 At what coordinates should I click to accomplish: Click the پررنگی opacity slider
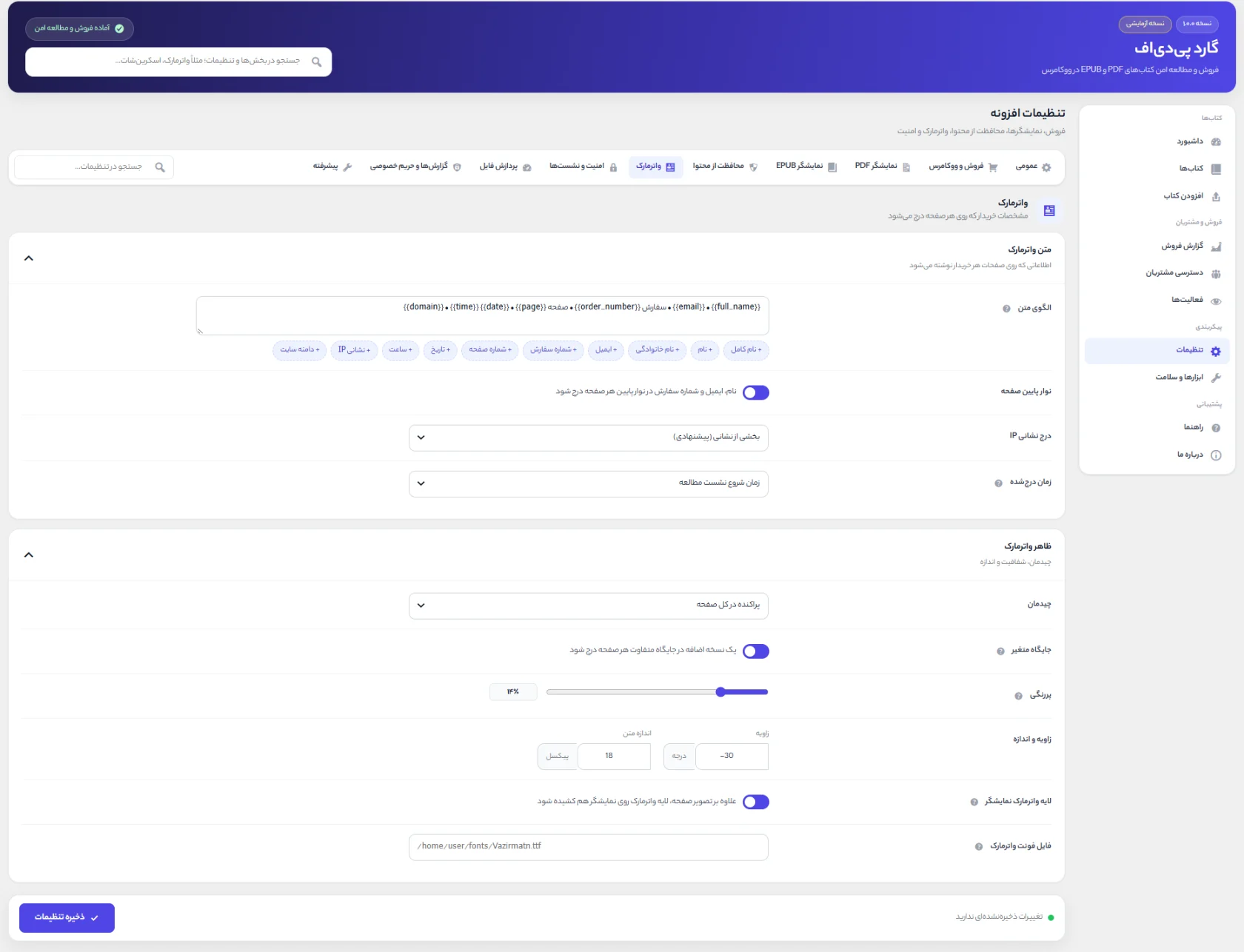click(x=658, y=692)
